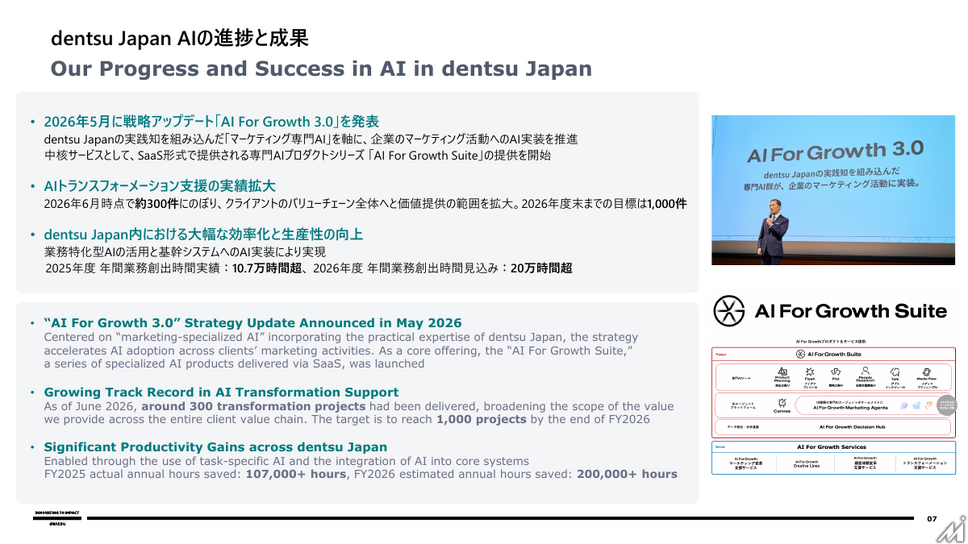Click the line starting "Centered on “marketing-specialized AI”"
The height and width of the screenshot is (544, 968).
341,337
